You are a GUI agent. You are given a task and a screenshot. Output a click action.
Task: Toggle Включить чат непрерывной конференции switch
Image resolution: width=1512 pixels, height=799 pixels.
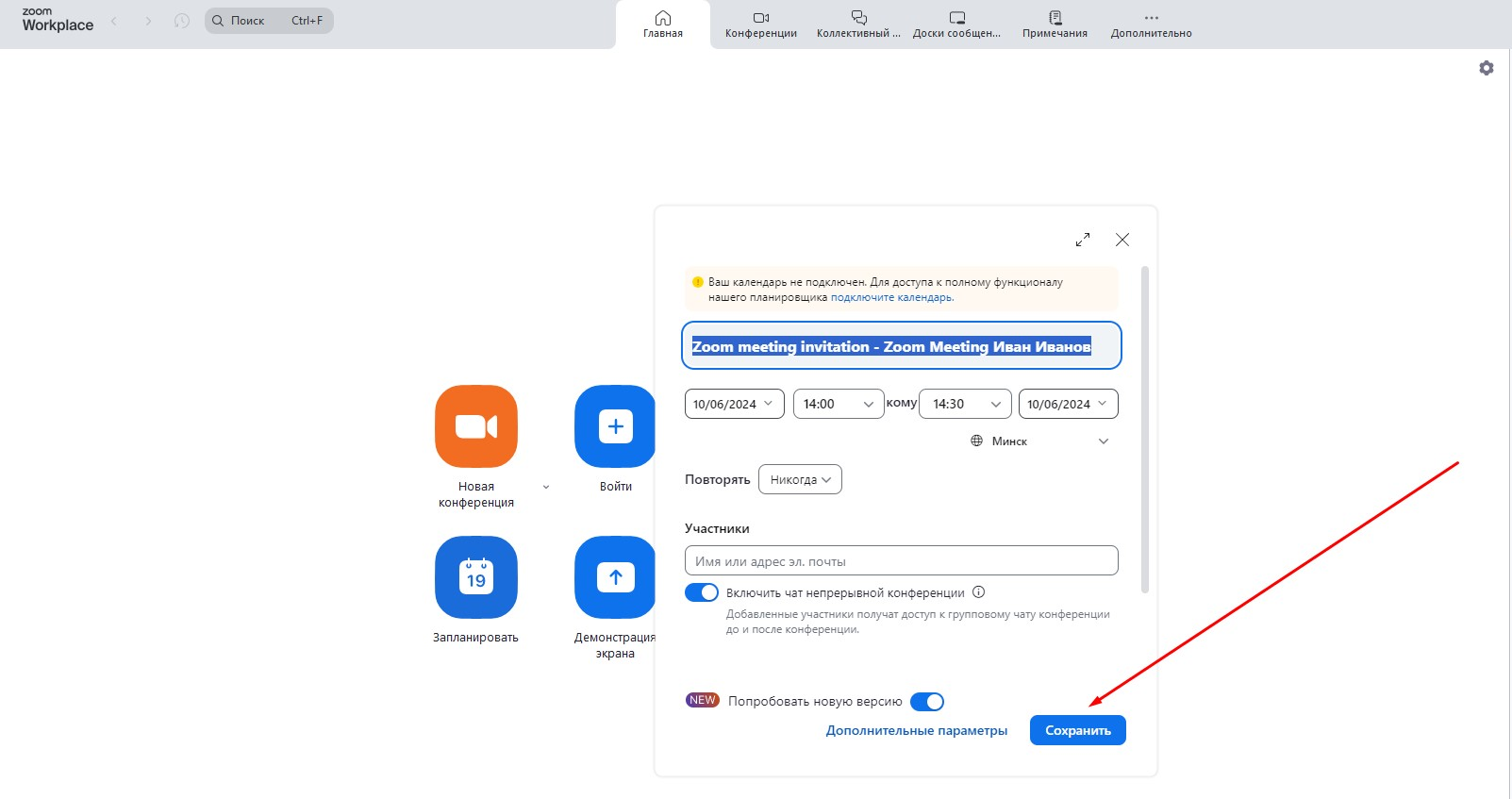[x=702, y=592]
